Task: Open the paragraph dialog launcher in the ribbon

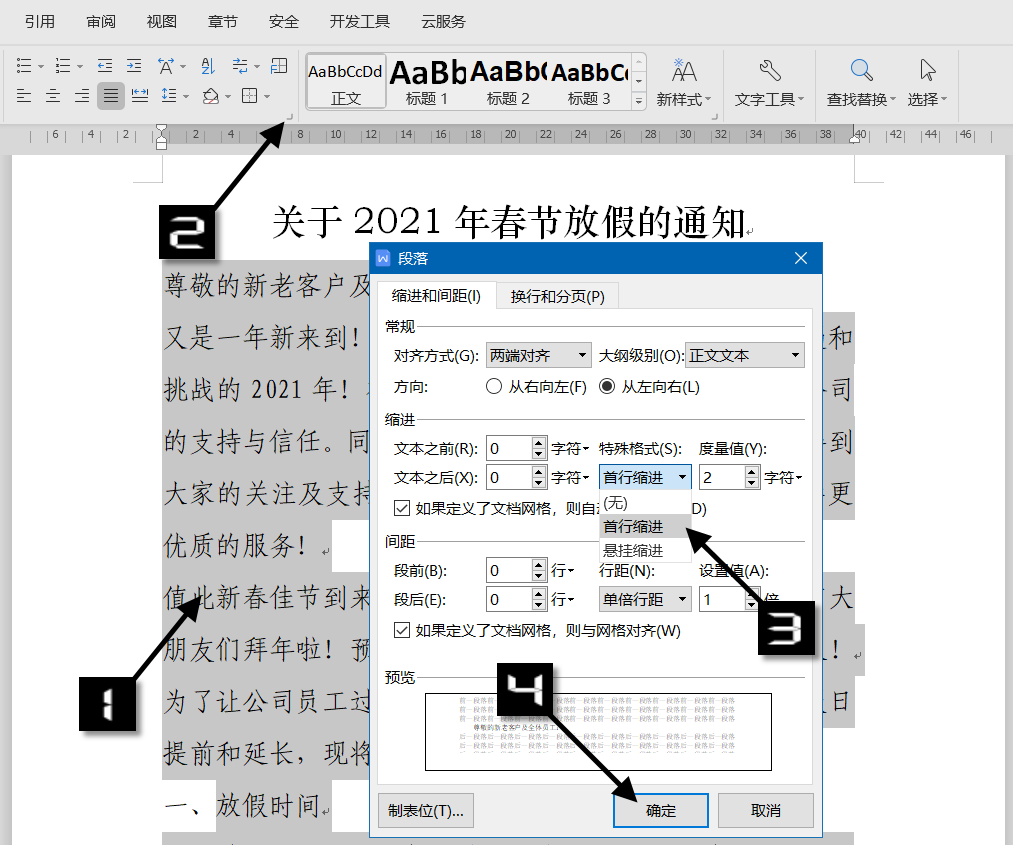Action: [290, 117]
